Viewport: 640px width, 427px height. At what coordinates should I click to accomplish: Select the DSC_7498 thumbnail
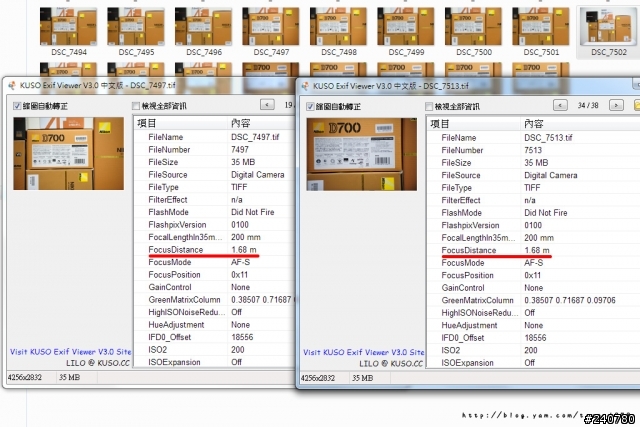point(338,27)
